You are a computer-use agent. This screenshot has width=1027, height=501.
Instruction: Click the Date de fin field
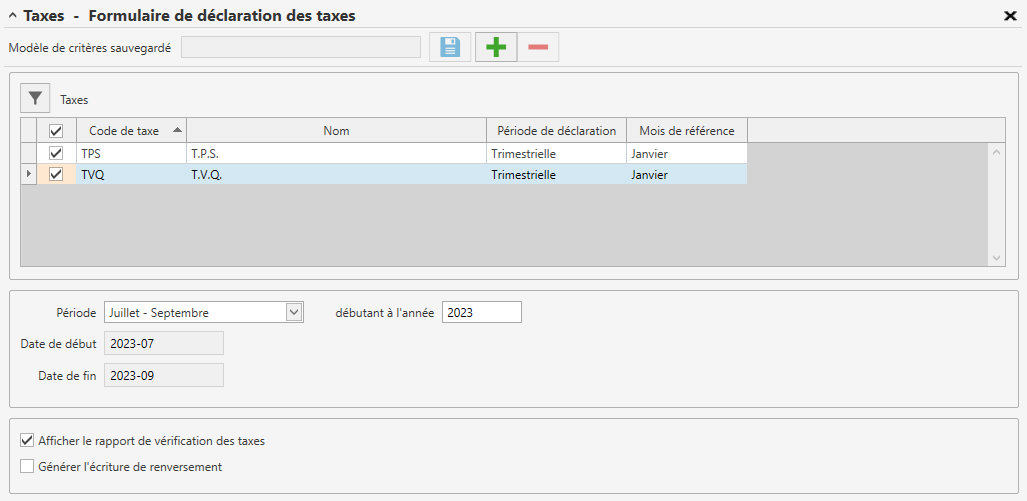click(164, 375)
